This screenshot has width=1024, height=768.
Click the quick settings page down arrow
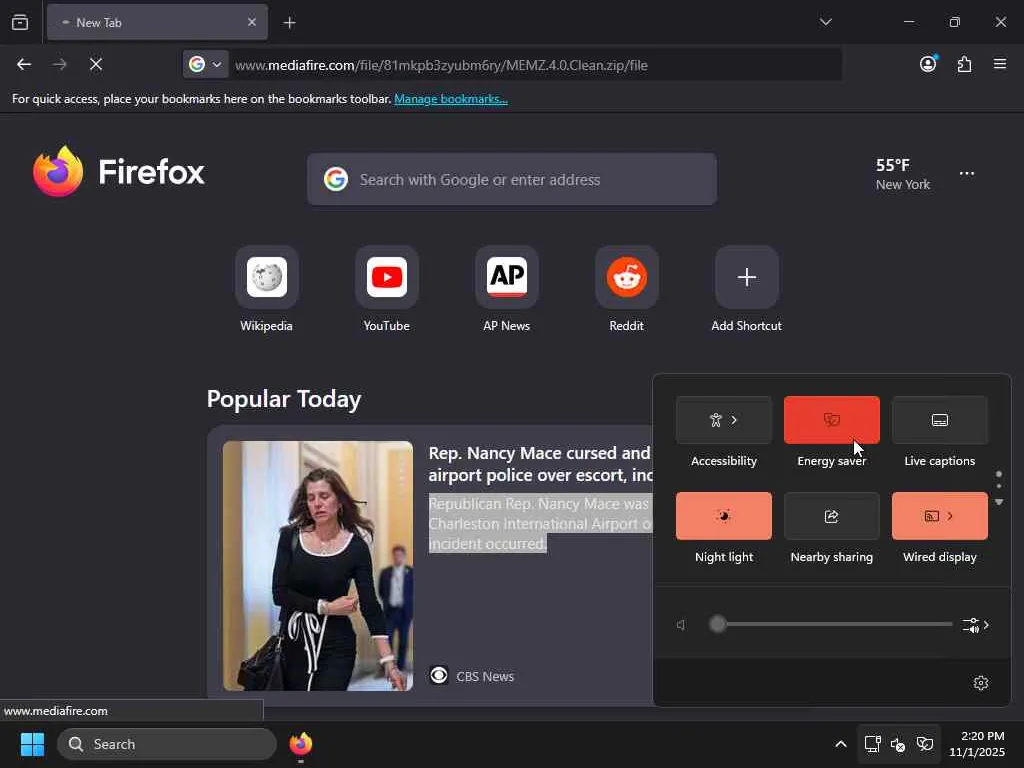(999, 502)
